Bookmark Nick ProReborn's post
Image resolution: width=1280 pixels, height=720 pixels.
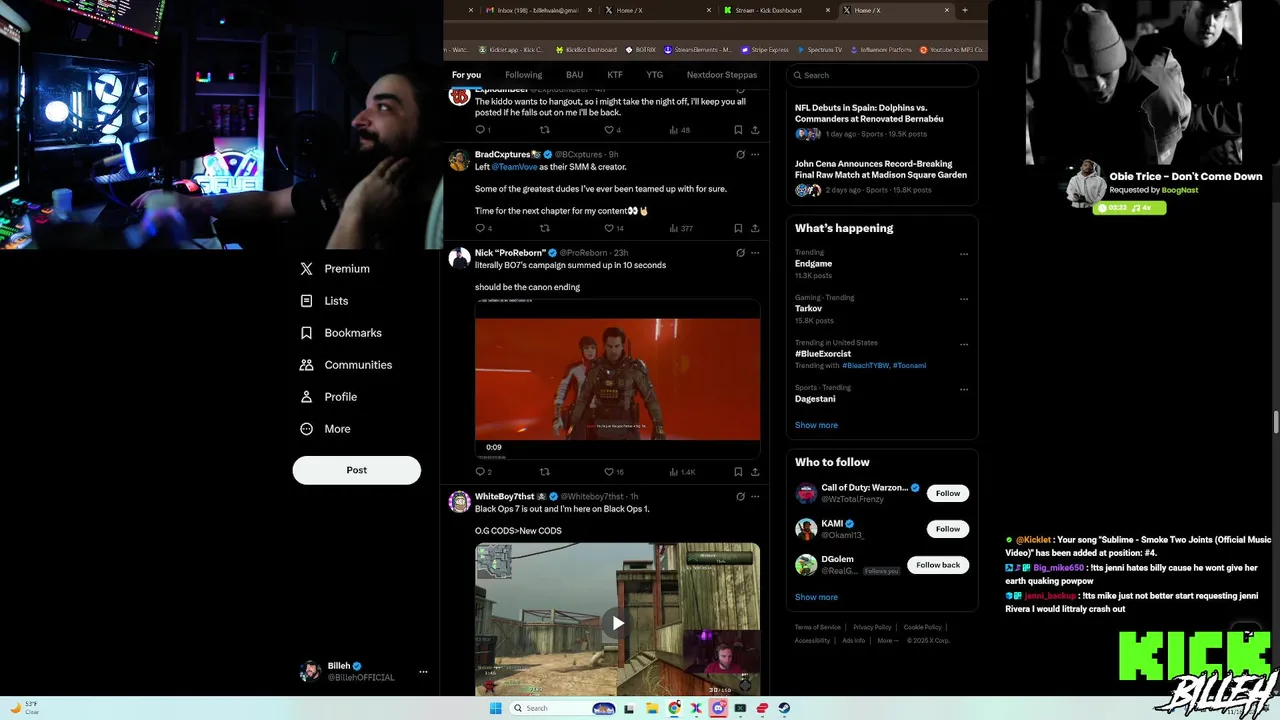click(738, 472)
